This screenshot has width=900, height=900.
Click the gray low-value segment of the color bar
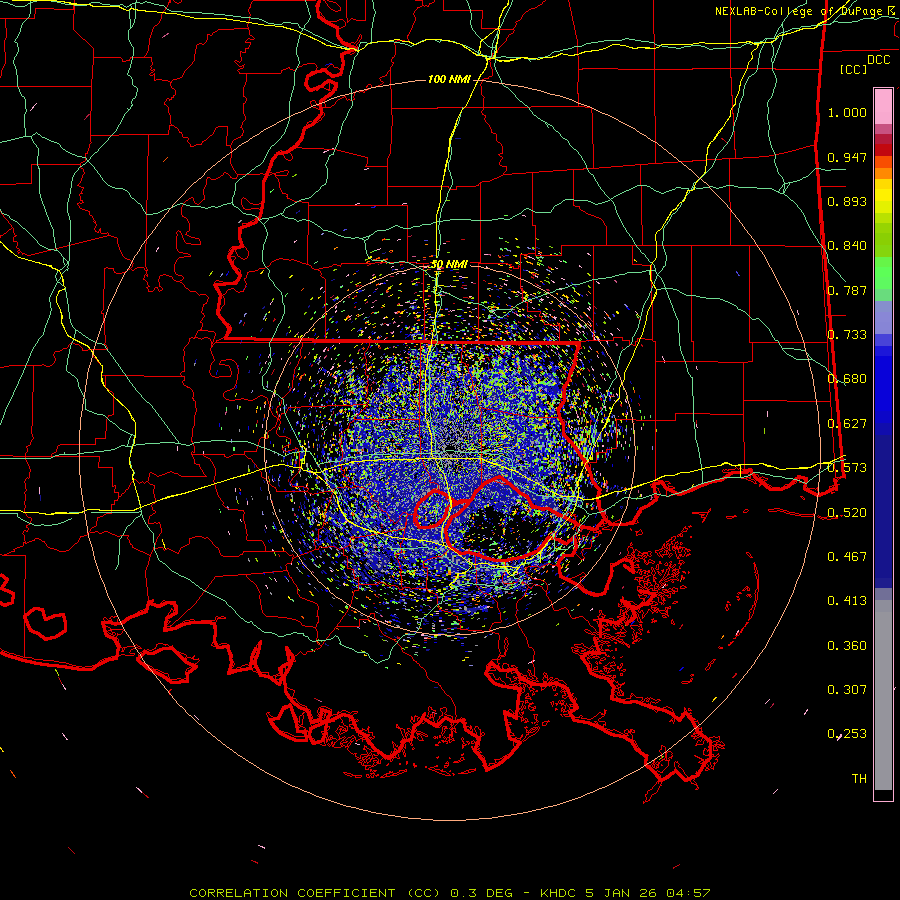point(883,695)
